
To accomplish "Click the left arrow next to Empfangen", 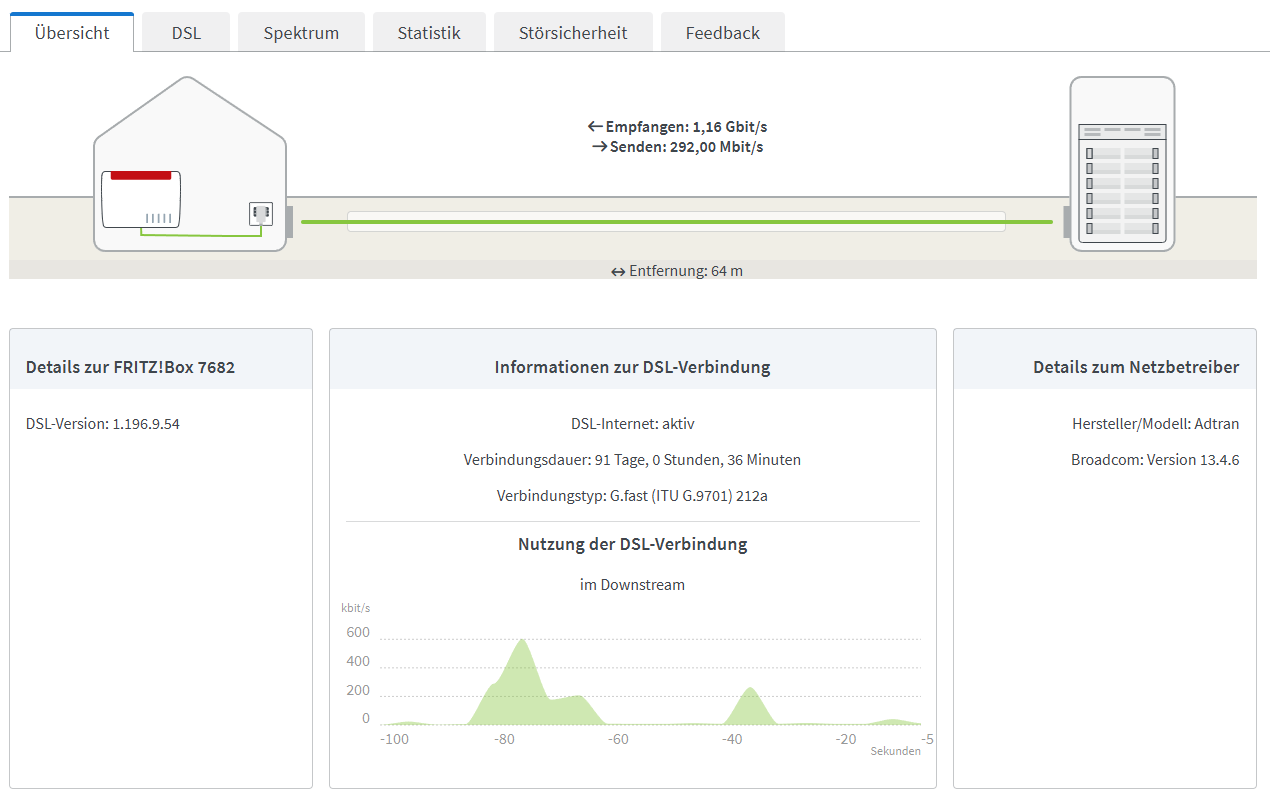I will 595,127.
